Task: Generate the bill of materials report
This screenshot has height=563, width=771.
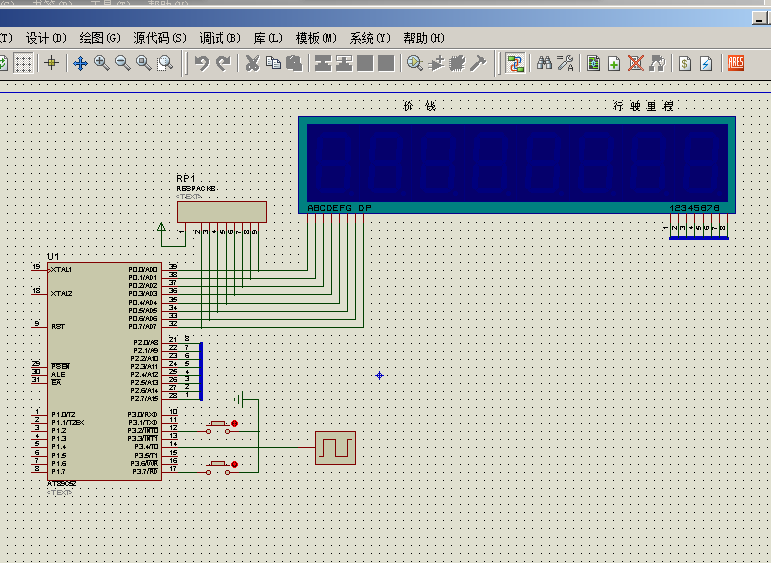Action: pos(685,63)
